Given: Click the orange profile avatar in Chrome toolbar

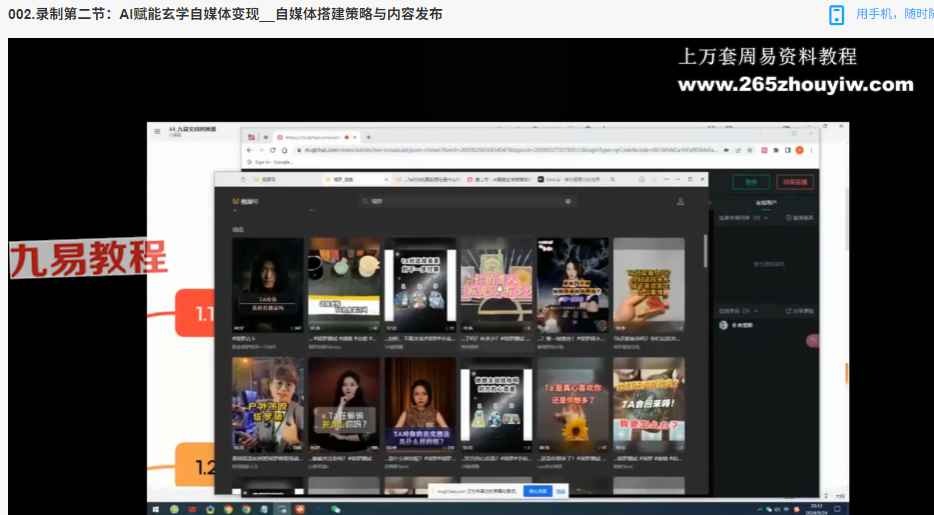Looking at the screenshot, I should pyautogui.click(x=799, y=150).
